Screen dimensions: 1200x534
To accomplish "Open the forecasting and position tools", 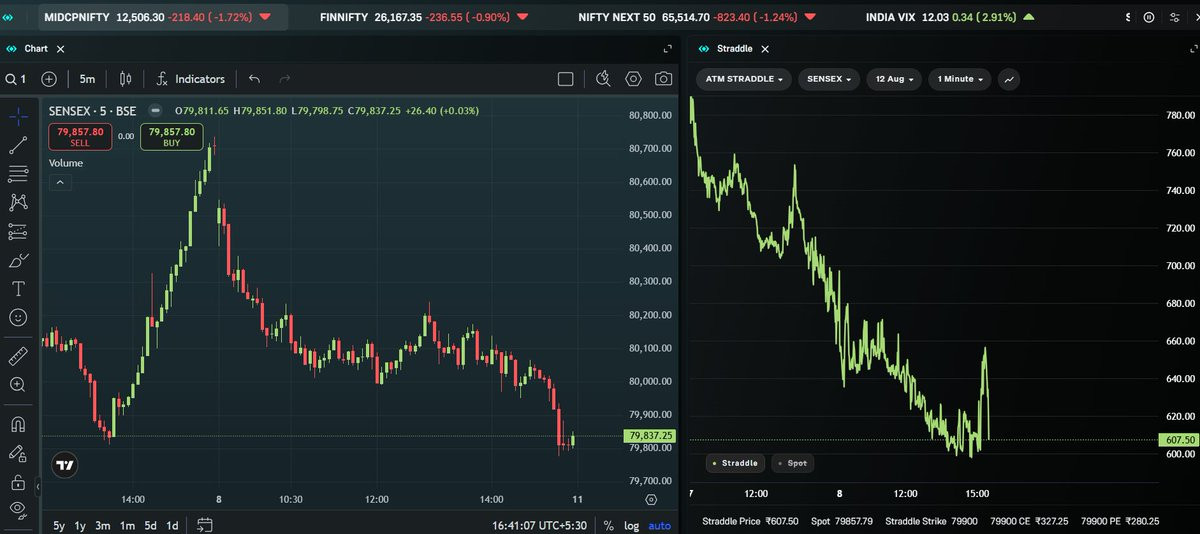I will tap(18, 232).
